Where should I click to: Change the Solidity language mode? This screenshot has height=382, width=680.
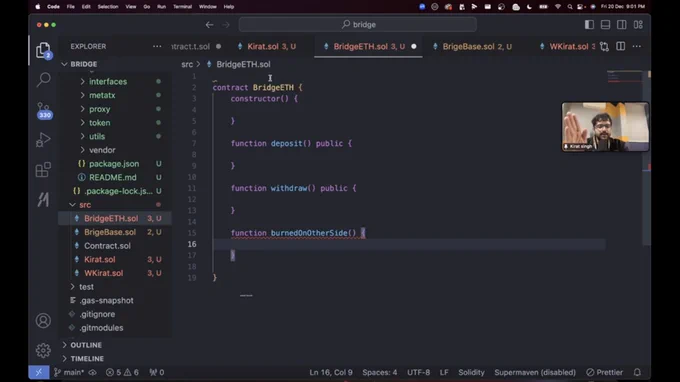pos(471,372)
